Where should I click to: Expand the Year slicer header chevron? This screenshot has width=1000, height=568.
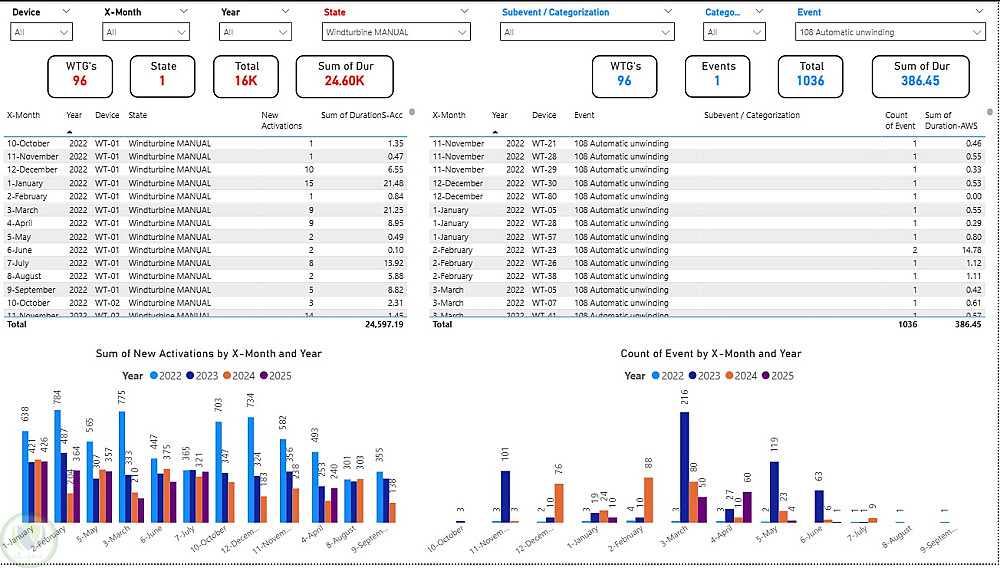(x=285, y=11)
